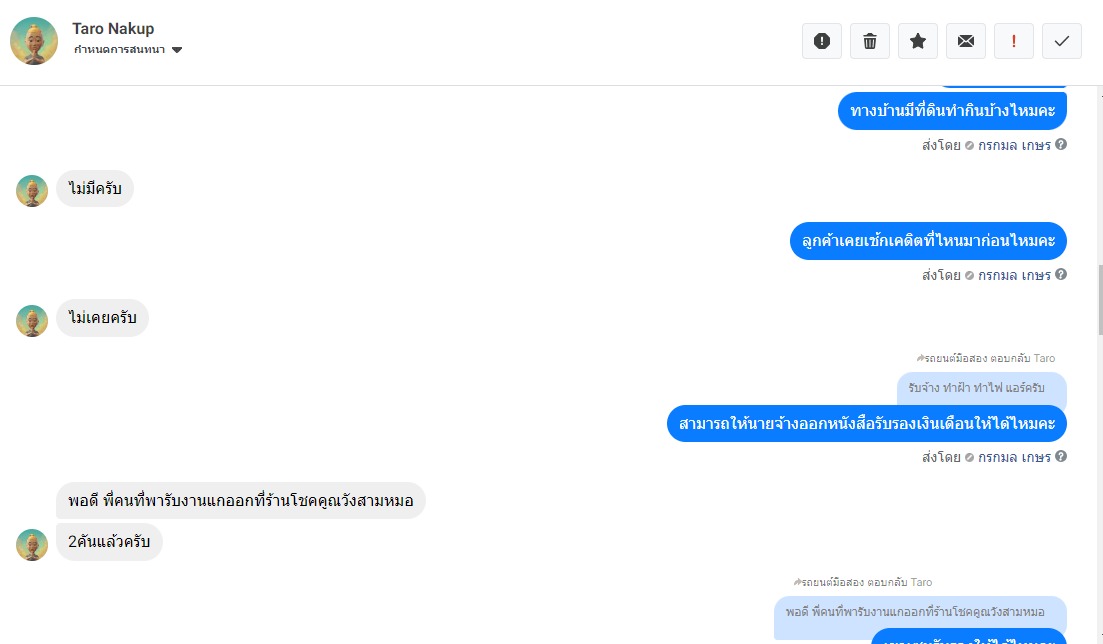Delete conversation with the trash icon
The image size is (1103, 644).
click(869, 41)
